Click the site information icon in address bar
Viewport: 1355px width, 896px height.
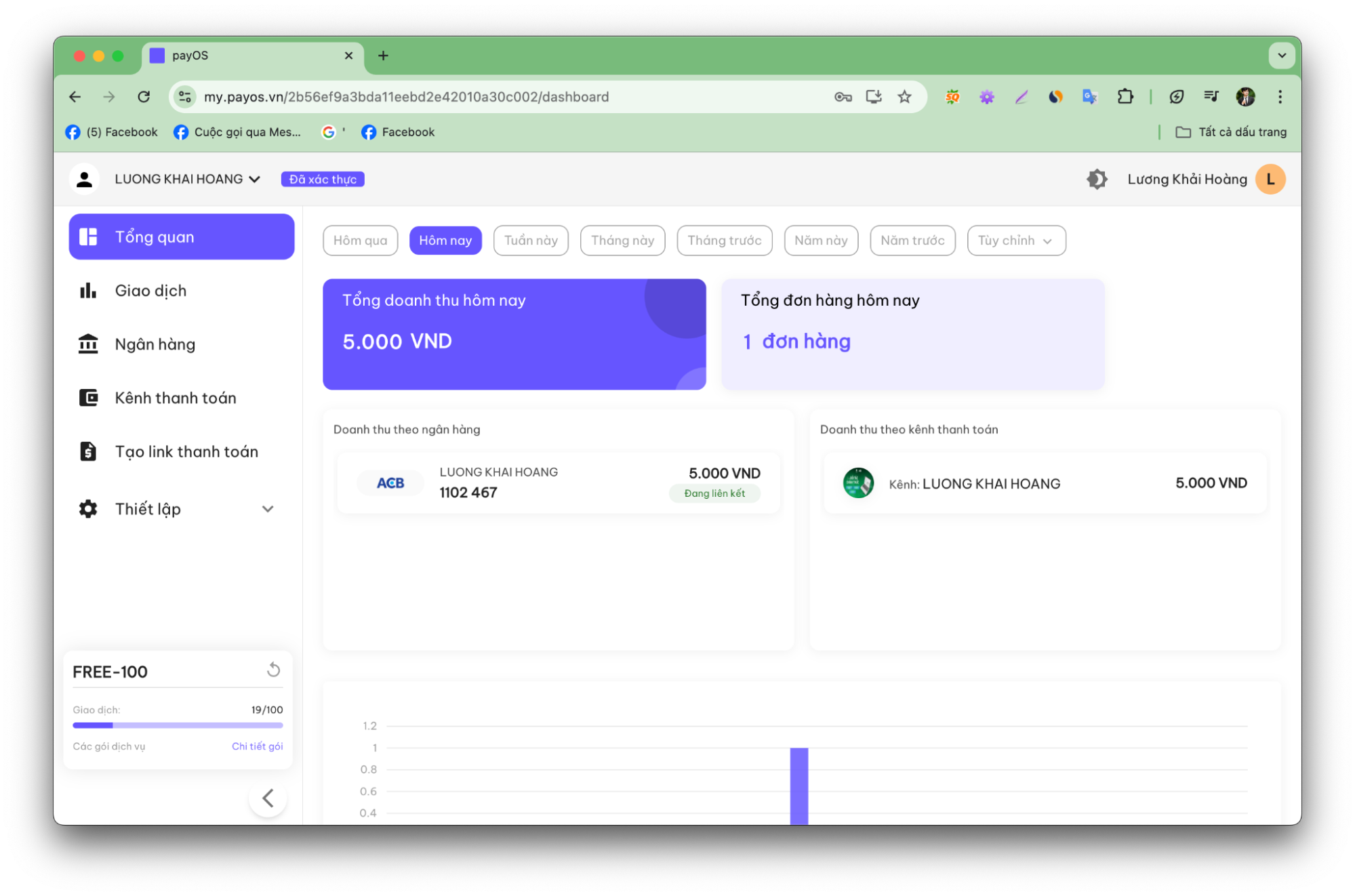184,97
